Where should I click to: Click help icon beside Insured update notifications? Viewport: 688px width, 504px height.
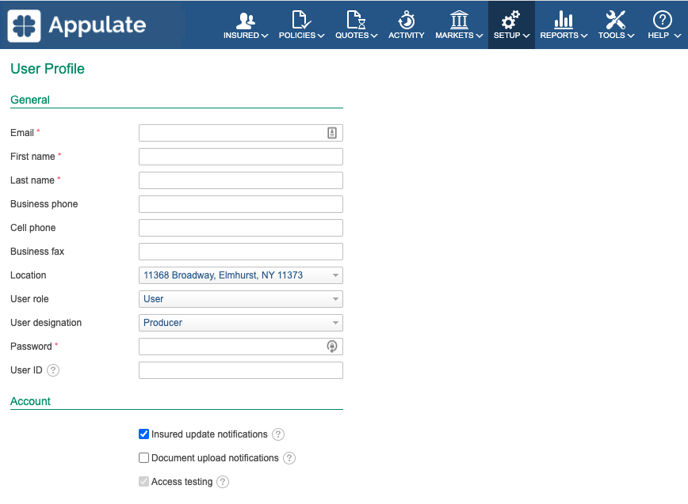coord(278,434)
